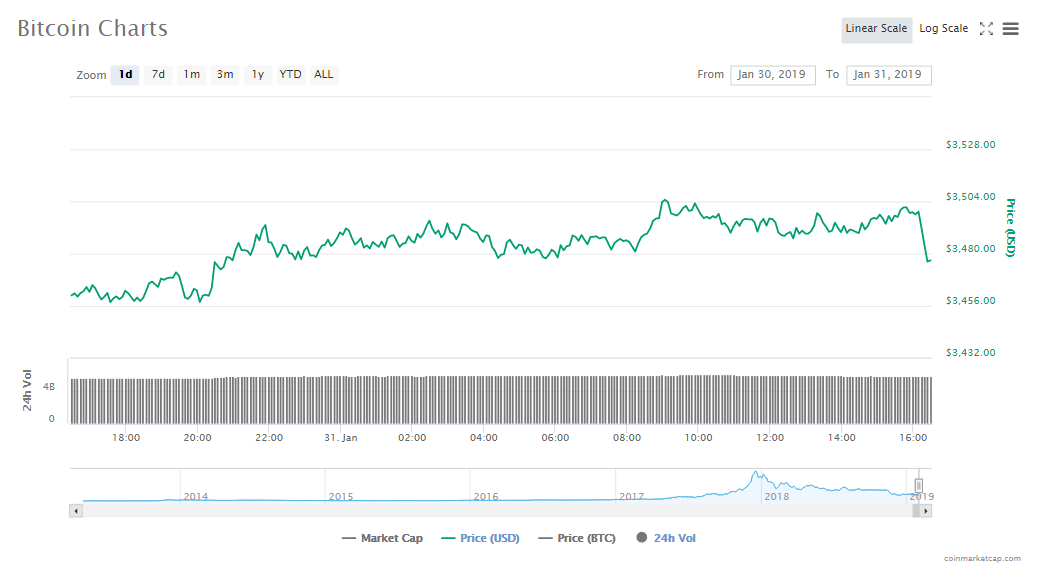Show ALL time range
The height and width of the screenshot is (577, 1039).
pos(324,75)
